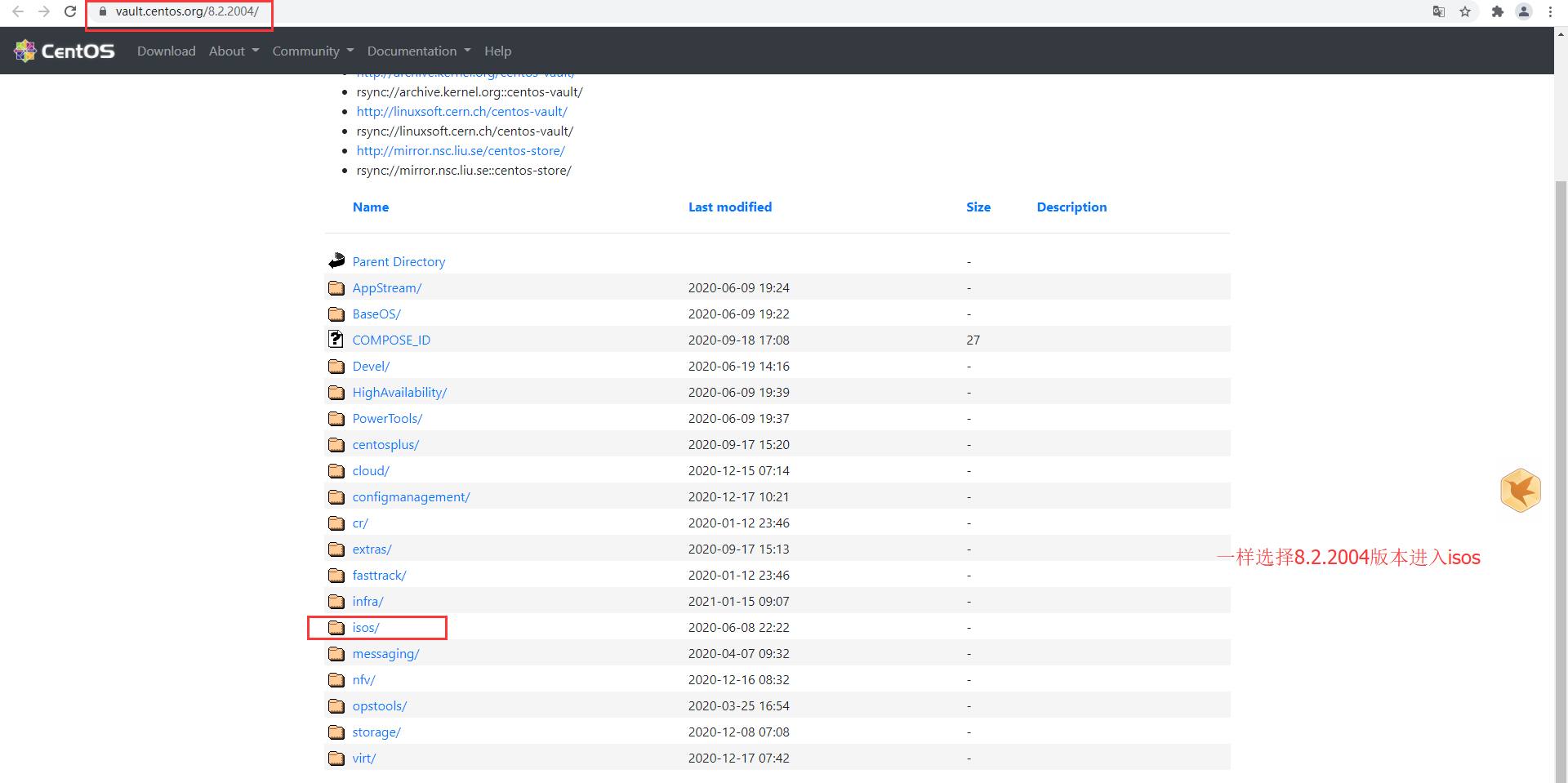
Task: Click the BaseOS folder icon
Action: [336, 314]
